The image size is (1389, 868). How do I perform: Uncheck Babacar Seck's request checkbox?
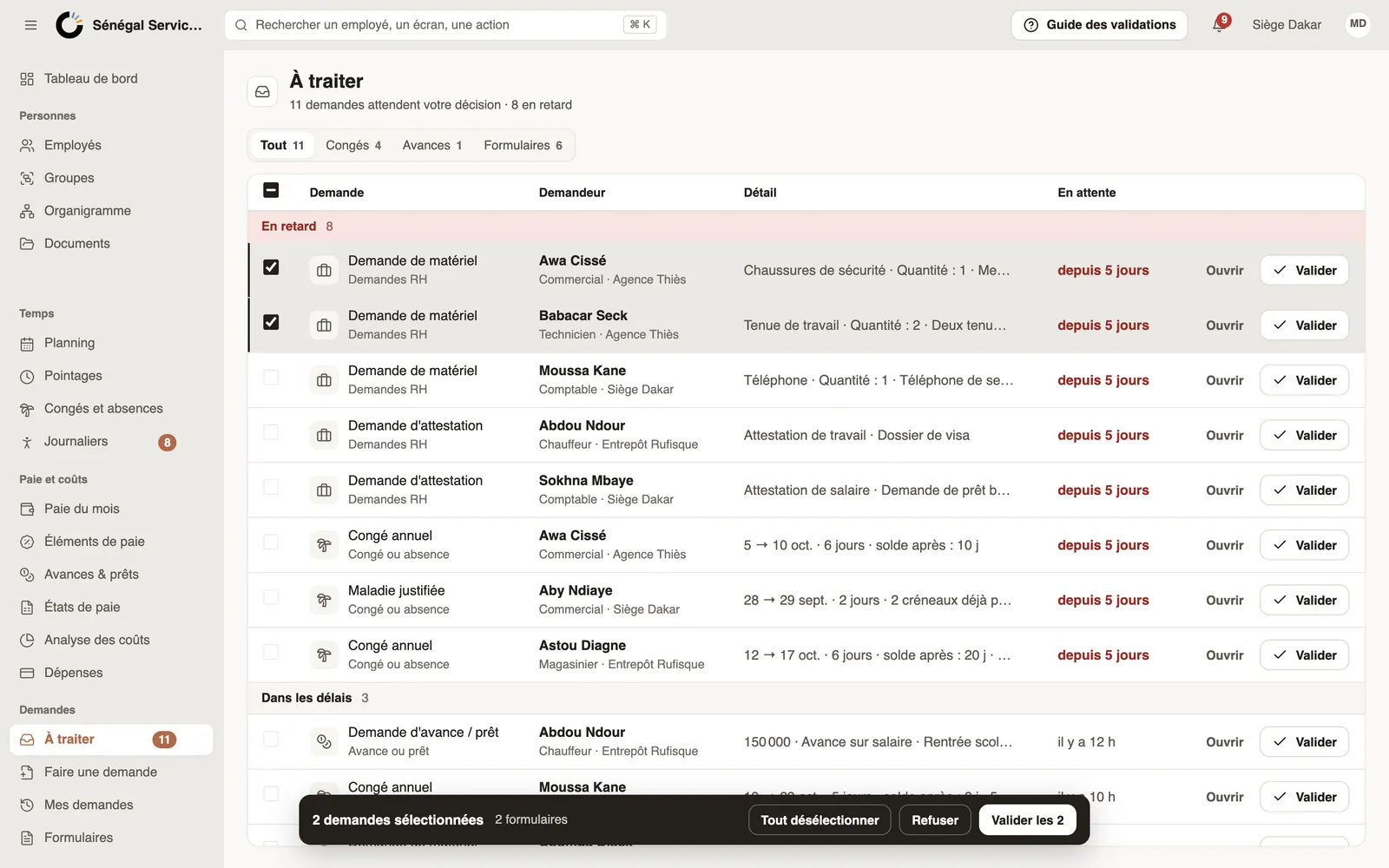pos(271,322)
